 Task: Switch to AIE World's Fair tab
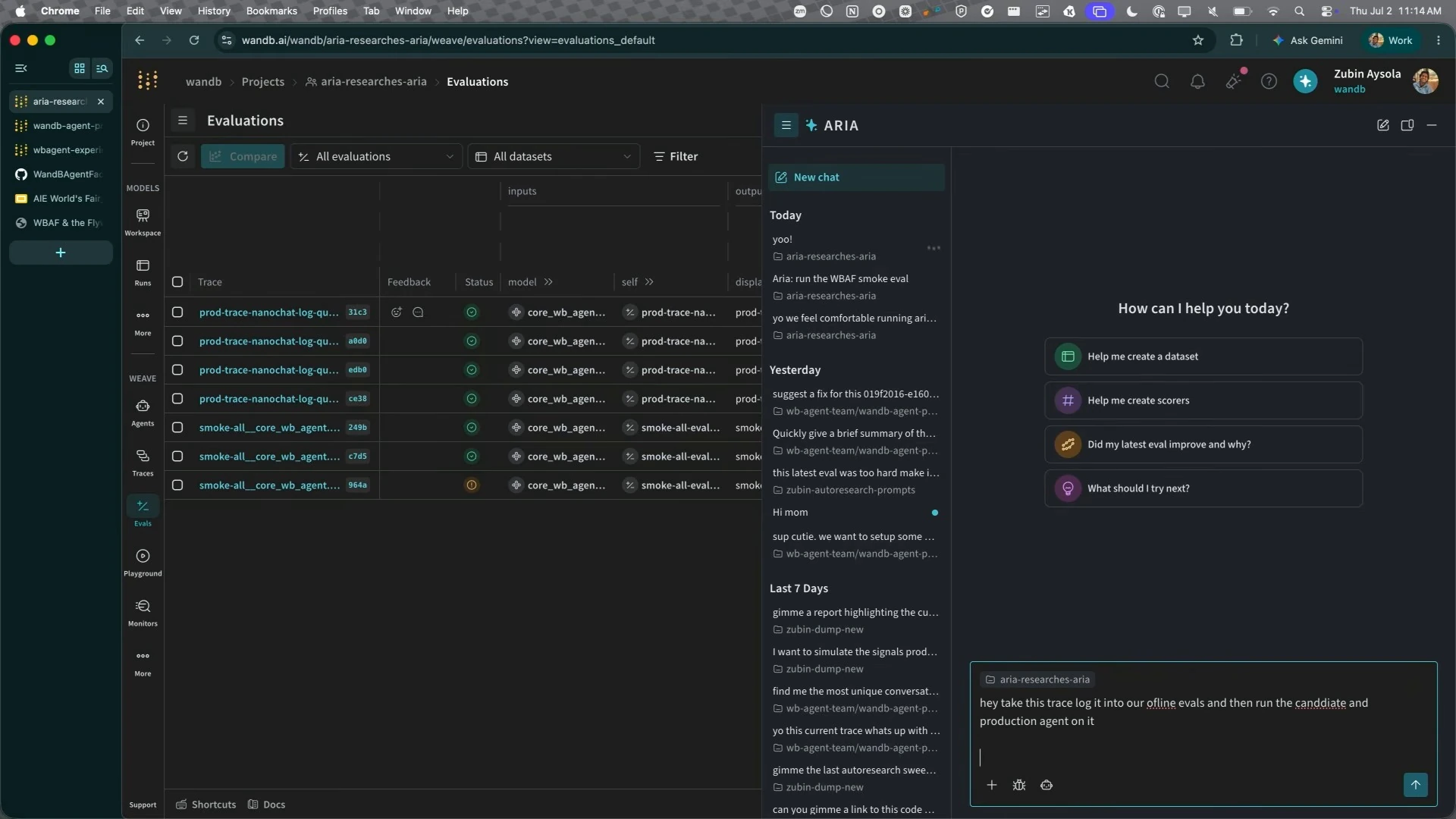pos(61,199)
